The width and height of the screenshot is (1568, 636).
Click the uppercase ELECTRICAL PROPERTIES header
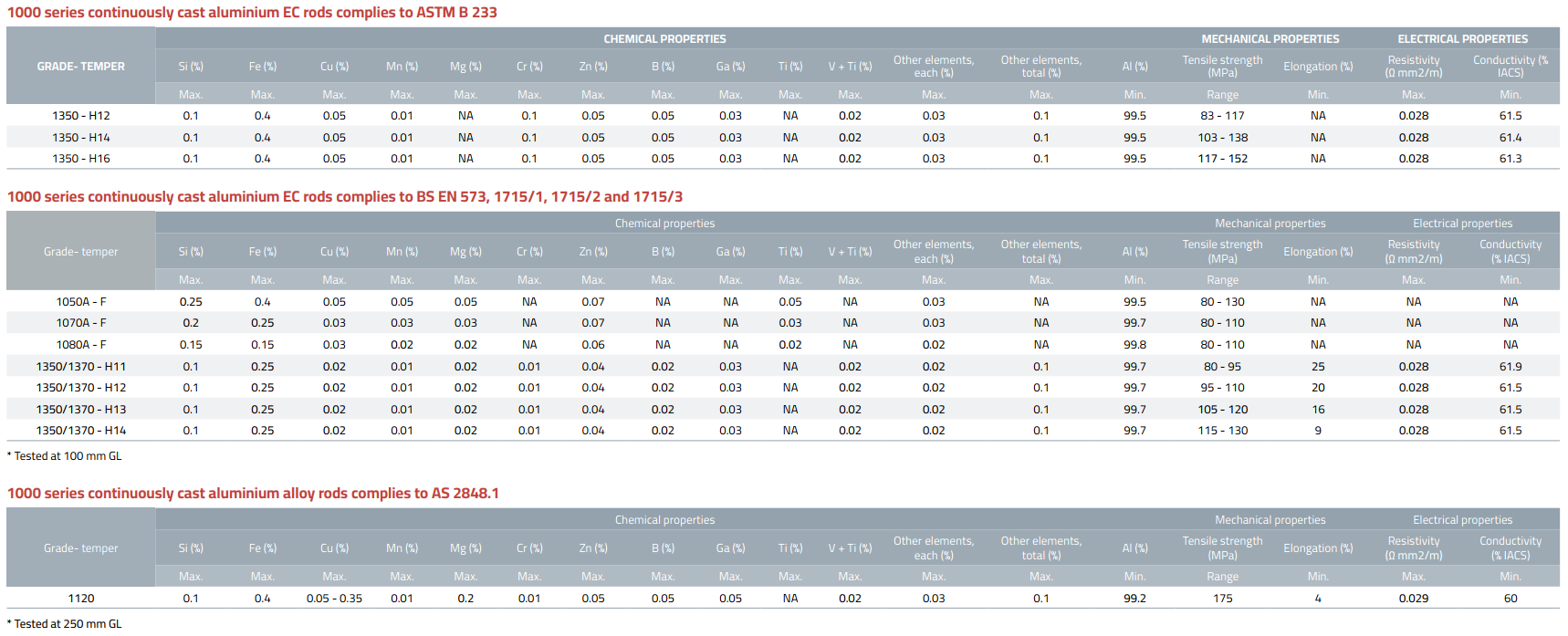pyautogui.click(x=1462, y=39)
